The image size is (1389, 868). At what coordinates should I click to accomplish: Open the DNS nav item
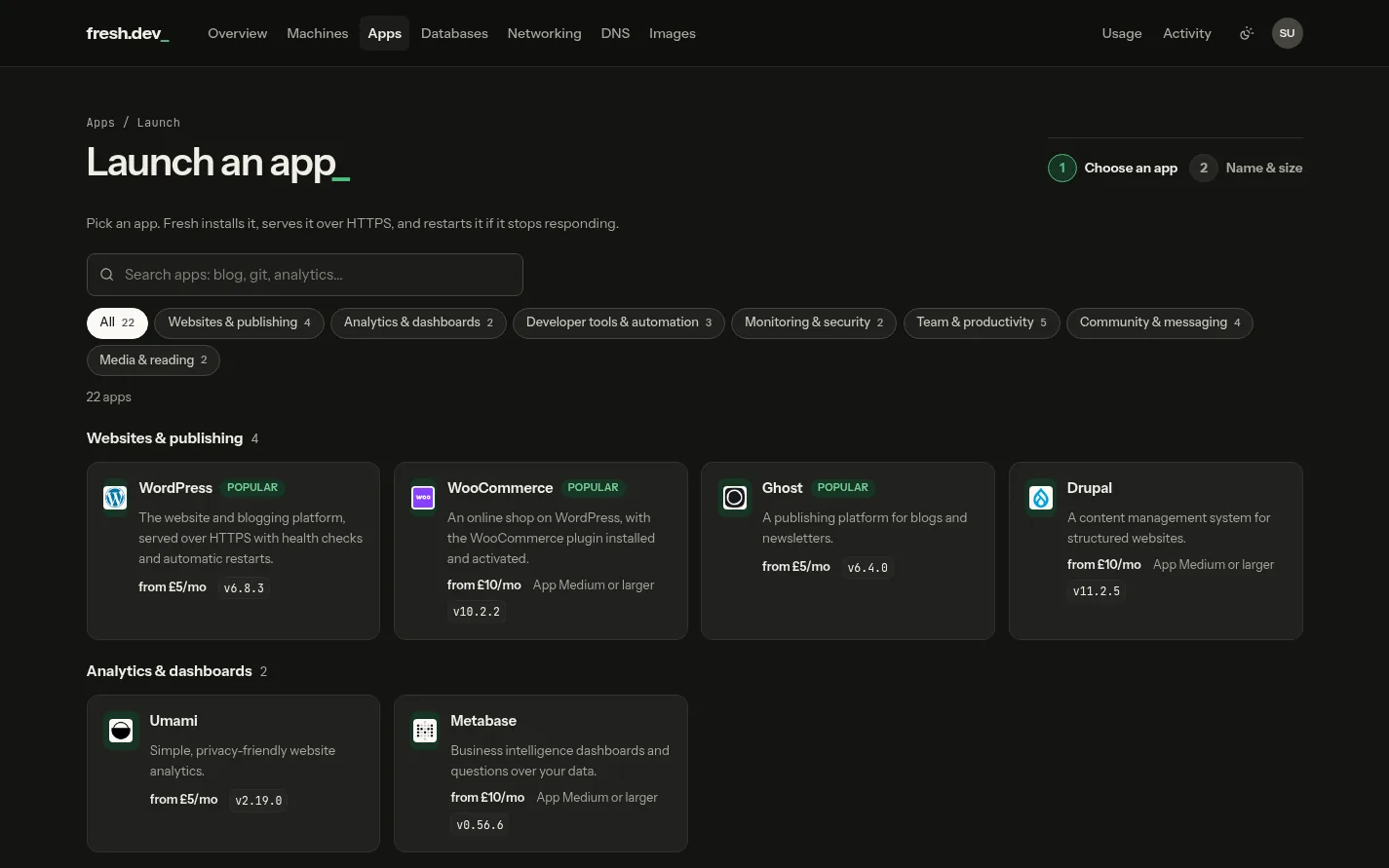pyautogui.click(x=615, y=33)
